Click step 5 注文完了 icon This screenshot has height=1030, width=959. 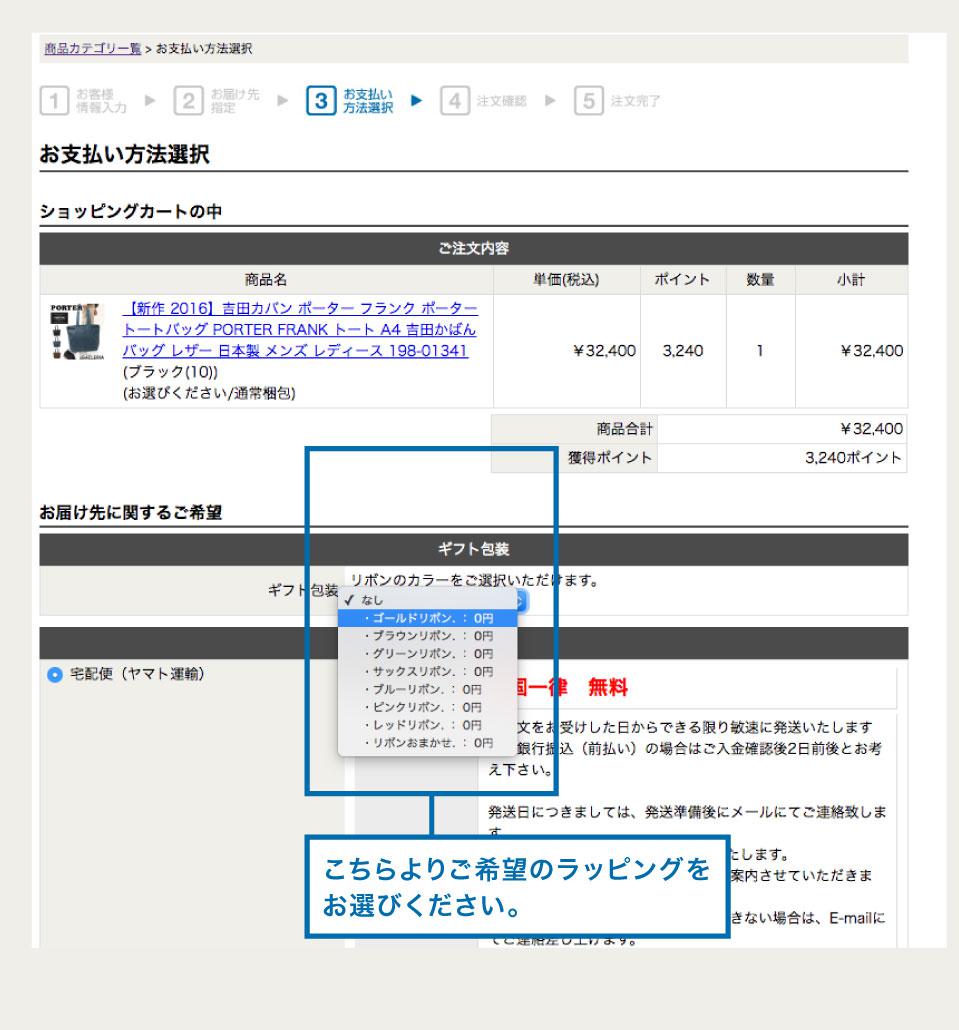(x=589, y=101)
